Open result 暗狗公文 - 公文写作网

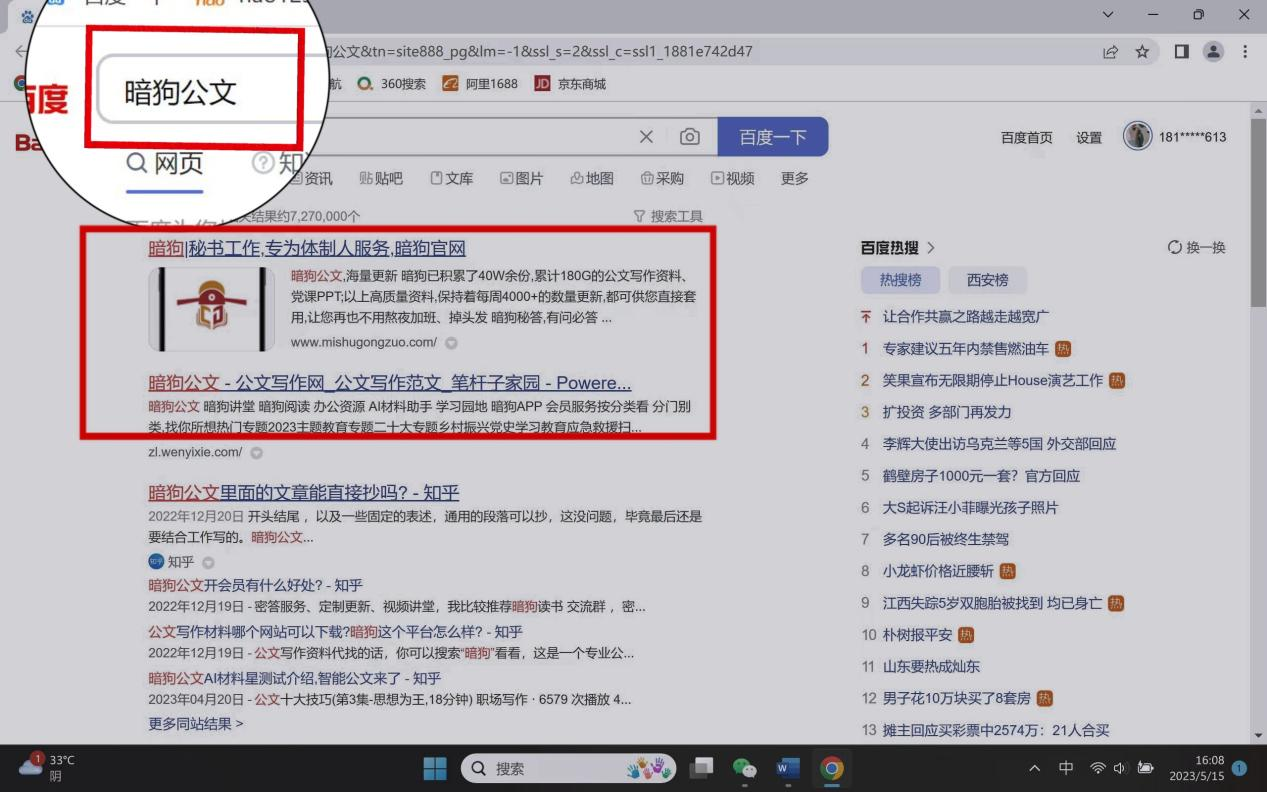pyautogui.click(x=390, y=383)
